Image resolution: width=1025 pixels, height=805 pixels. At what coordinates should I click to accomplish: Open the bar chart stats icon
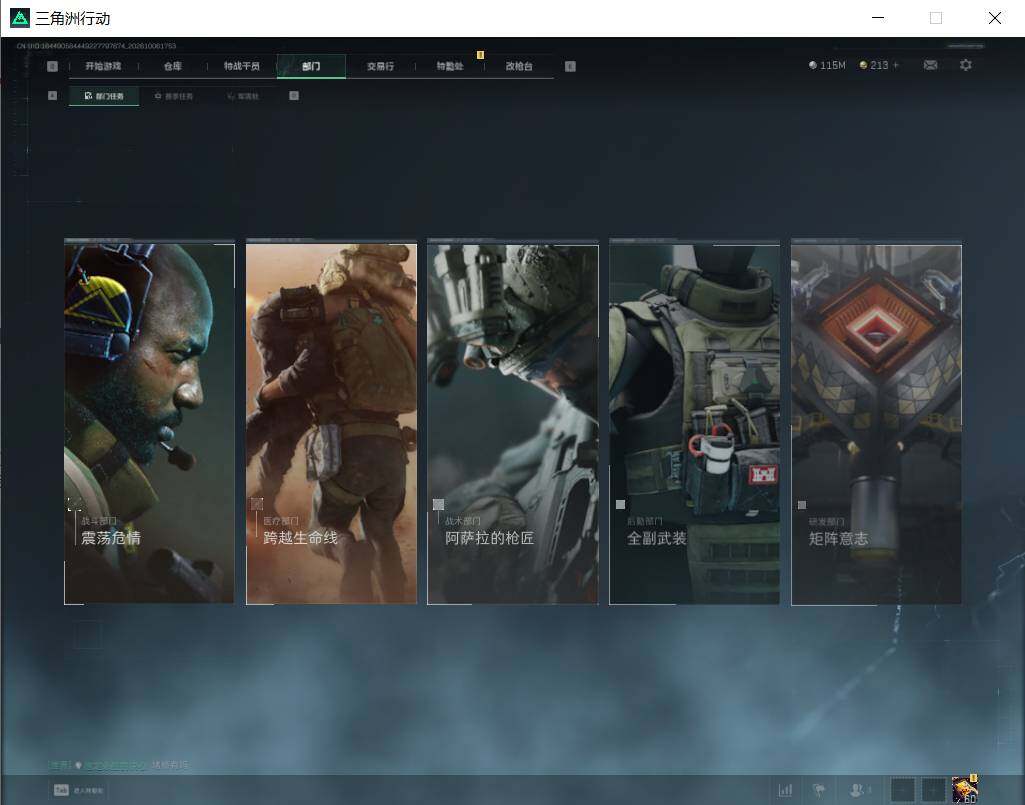pos(786,790)
